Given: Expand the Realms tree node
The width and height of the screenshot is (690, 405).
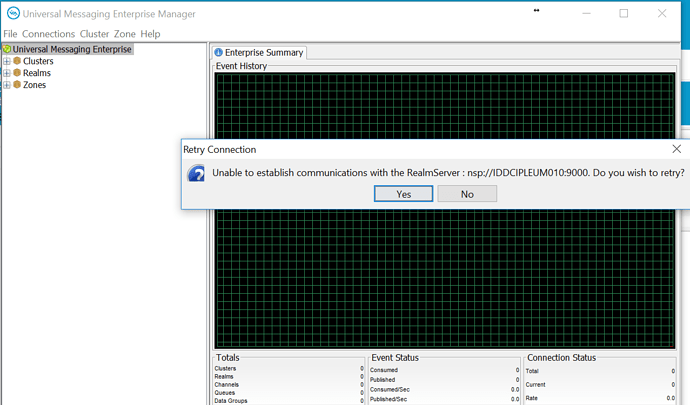Looking at the screenshot, I should (7, 73).
